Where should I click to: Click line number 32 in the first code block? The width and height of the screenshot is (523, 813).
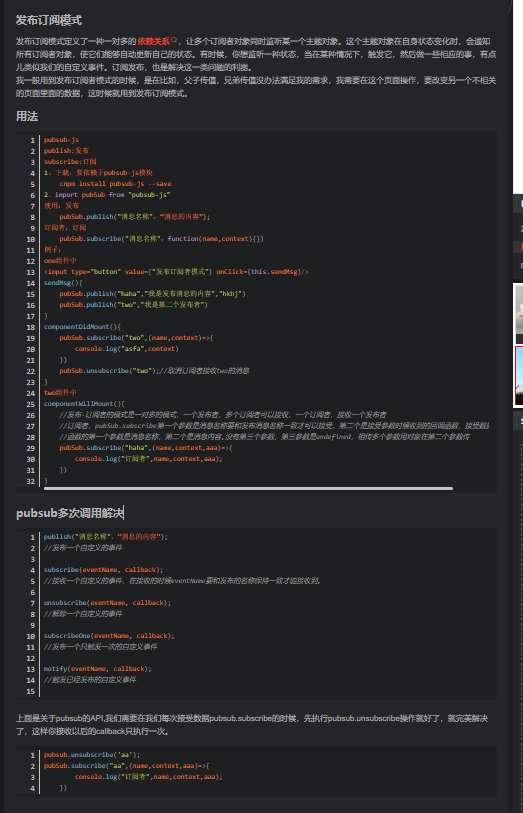[31, 482]
